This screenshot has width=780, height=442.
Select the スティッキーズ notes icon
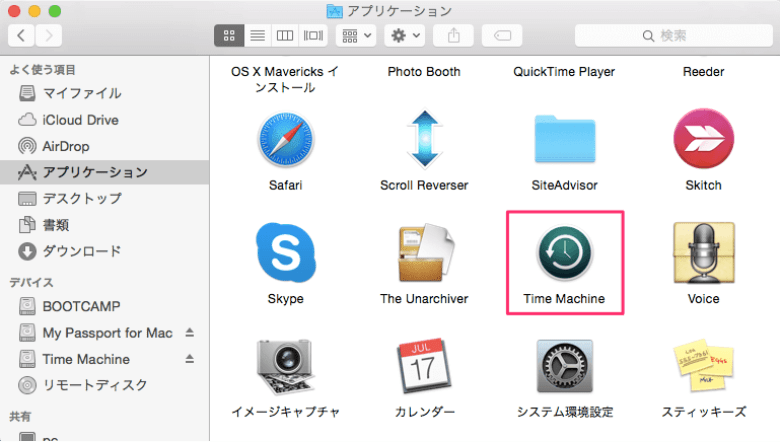[x=703, y=367]
